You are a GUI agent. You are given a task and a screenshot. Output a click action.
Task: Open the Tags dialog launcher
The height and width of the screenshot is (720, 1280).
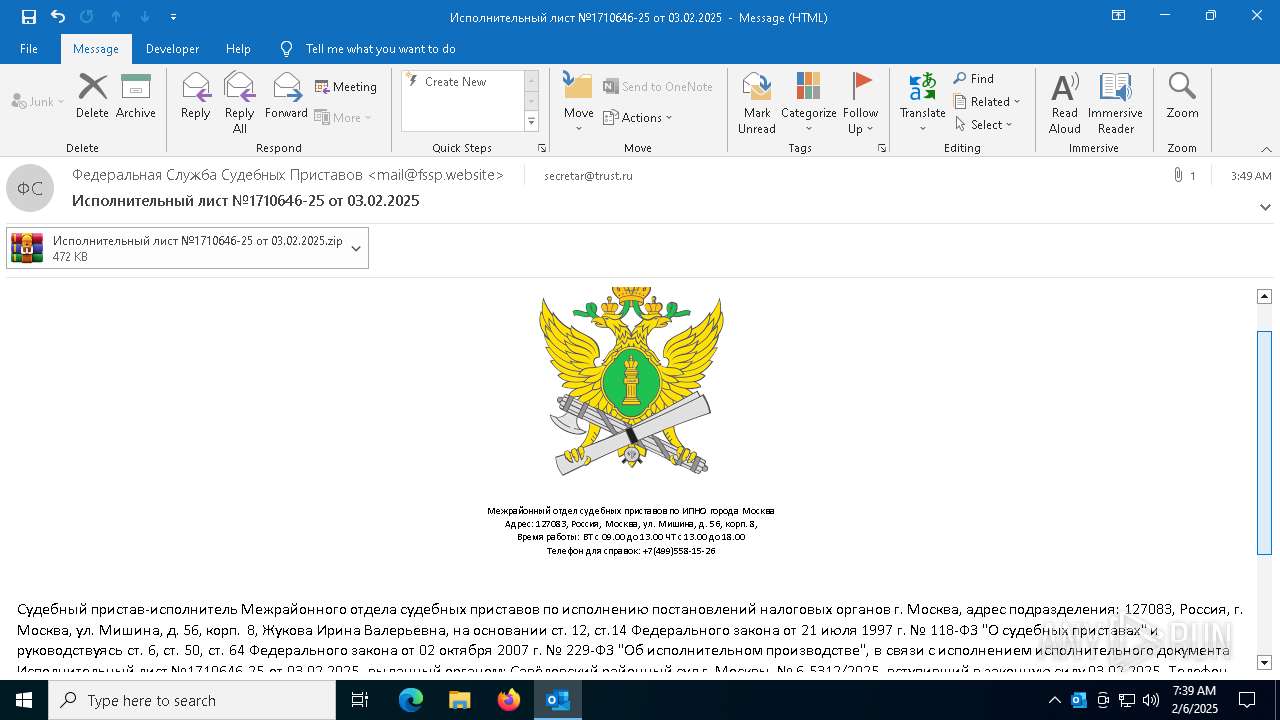[x=882, y=148]
